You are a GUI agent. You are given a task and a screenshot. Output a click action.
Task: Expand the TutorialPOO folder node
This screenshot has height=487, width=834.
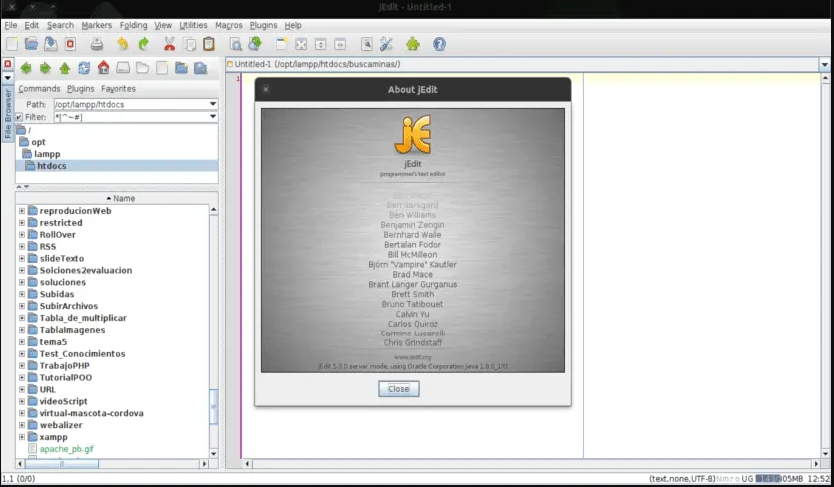click(22, 377)
